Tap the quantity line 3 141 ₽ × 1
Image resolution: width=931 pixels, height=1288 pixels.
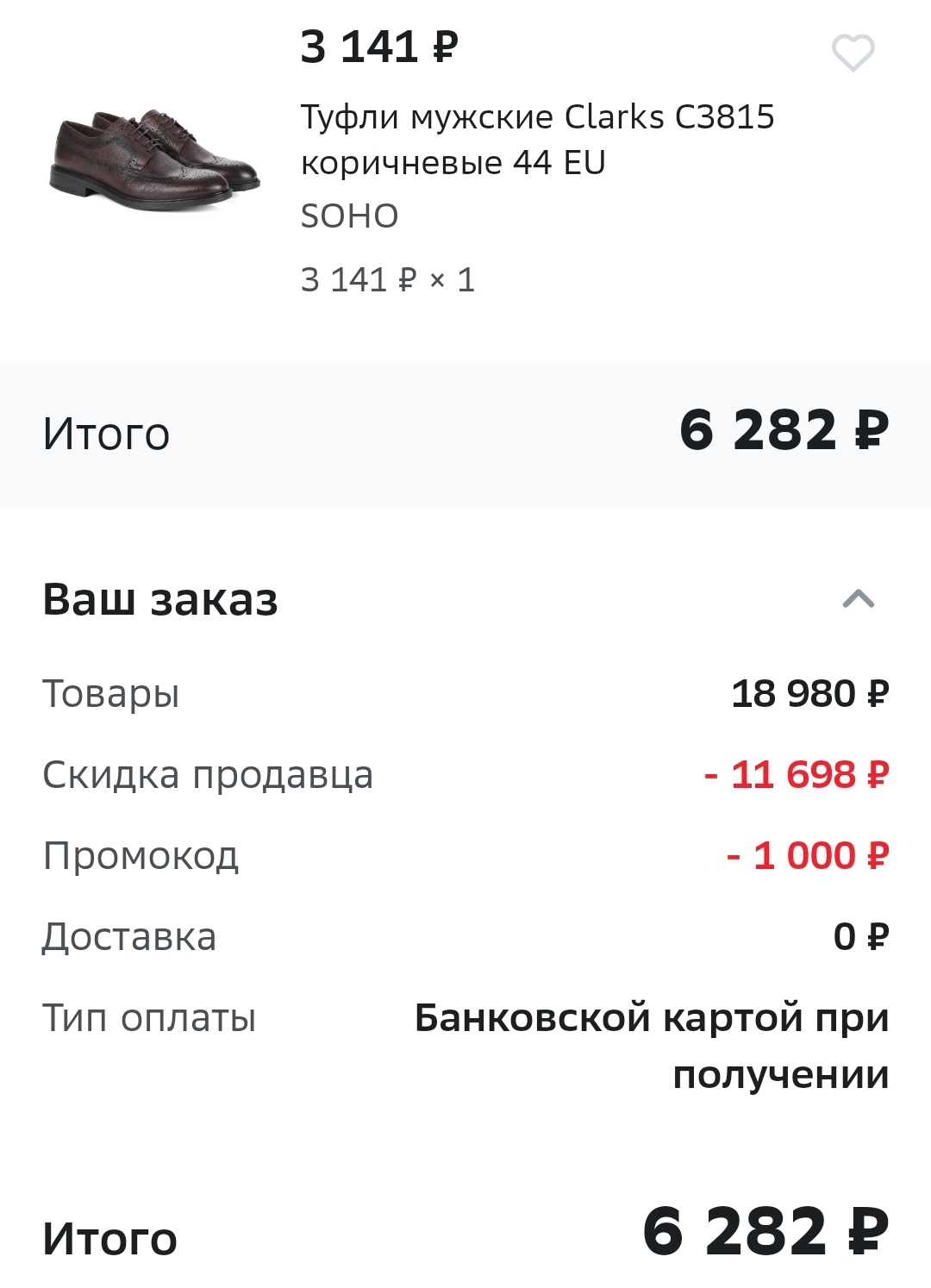tap(388, 280)
